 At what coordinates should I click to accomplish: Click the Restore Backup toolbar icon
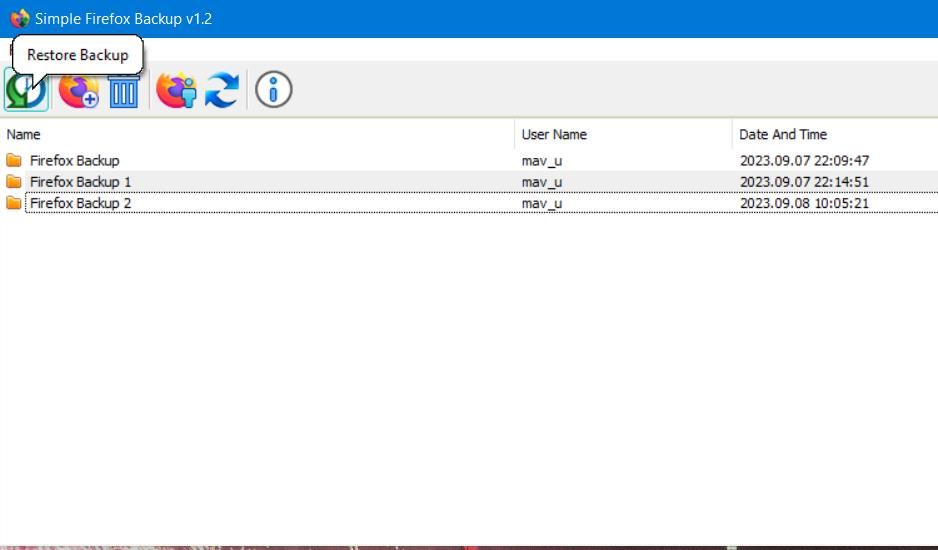[25, 91]
